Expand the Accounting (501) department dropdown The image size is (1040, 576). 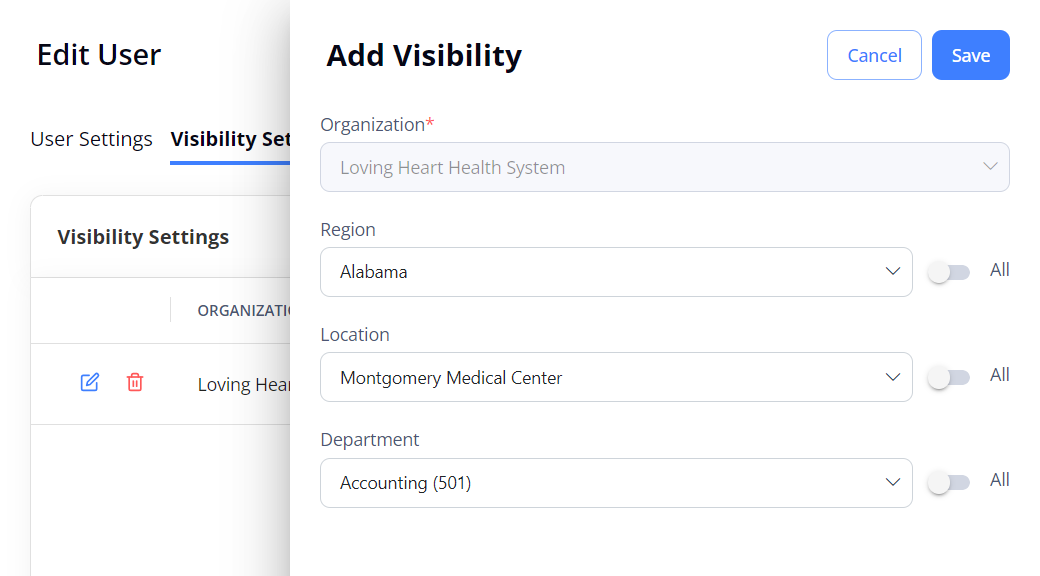(616, 482)
